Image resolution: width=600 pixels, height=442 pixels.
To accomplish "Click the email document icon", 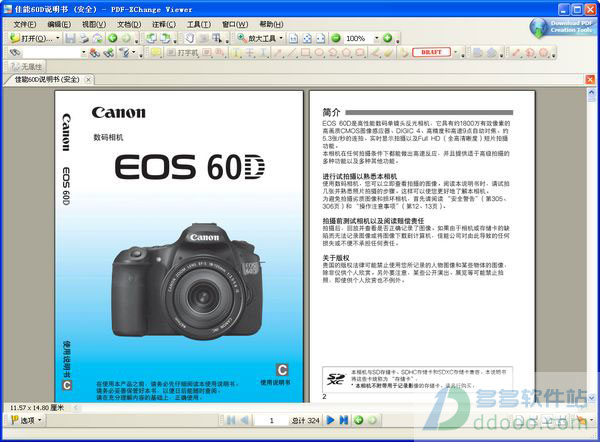I will [x=98, y=38].
